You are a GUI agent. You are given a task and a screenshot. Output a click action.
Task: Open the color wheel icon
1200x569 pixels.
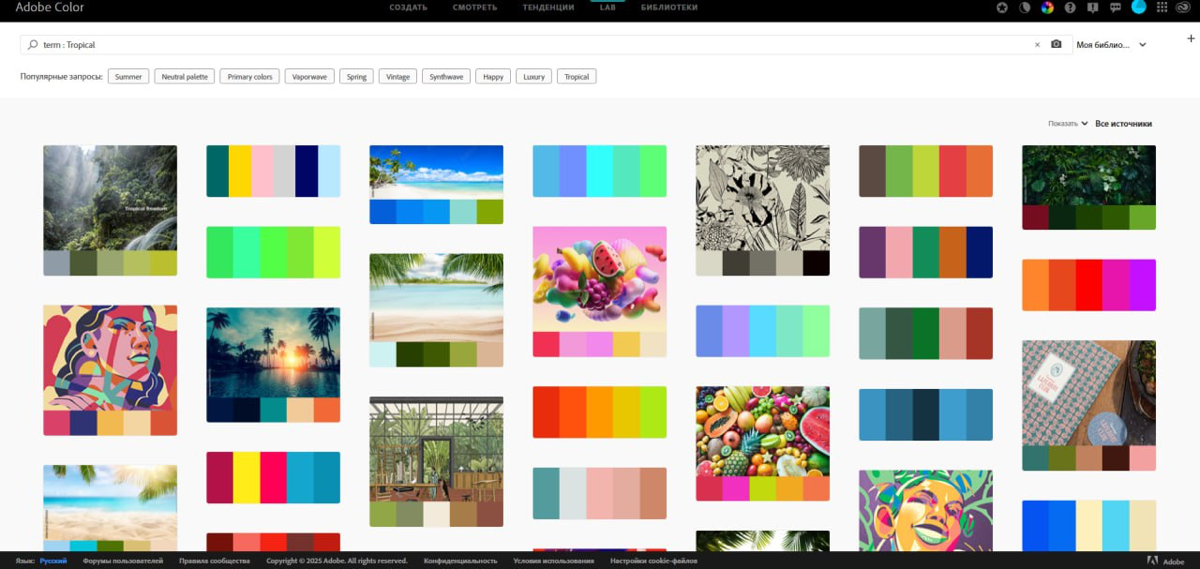1047,7
